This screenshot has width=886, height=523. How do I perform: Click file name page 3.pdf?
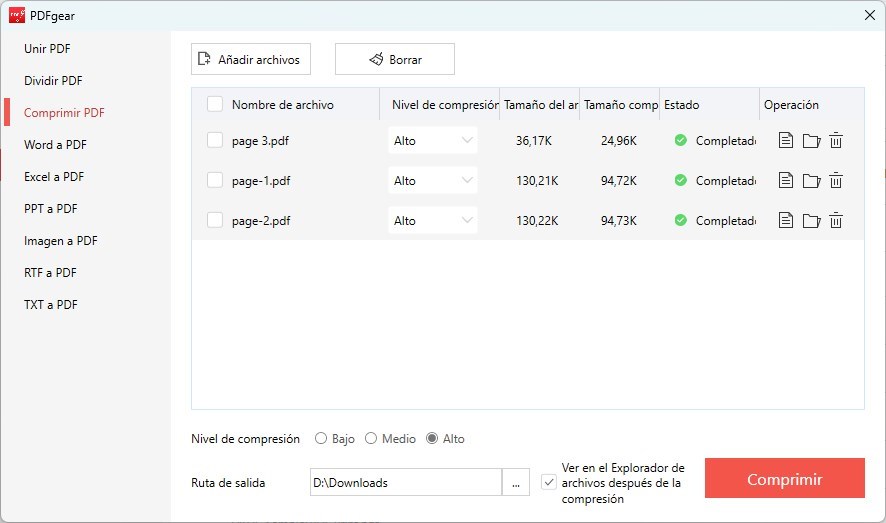click(260, 141)
